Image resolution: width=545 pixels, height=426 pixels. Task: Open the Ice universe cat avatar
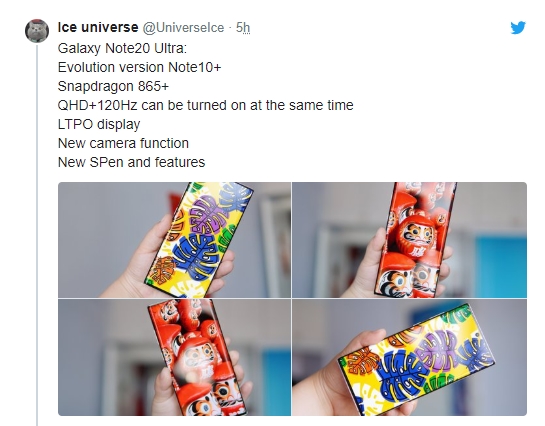(37, 31)
